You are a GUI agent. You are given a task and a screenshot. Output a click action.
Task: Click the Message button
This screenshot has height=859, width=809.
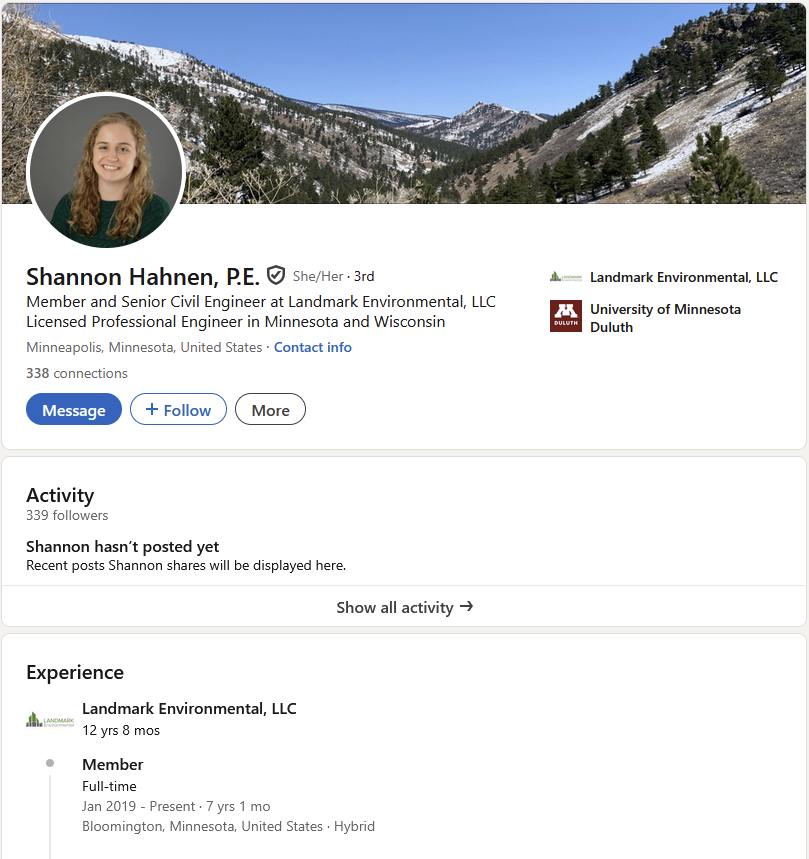pyautogui.click(x=73, y=409)
